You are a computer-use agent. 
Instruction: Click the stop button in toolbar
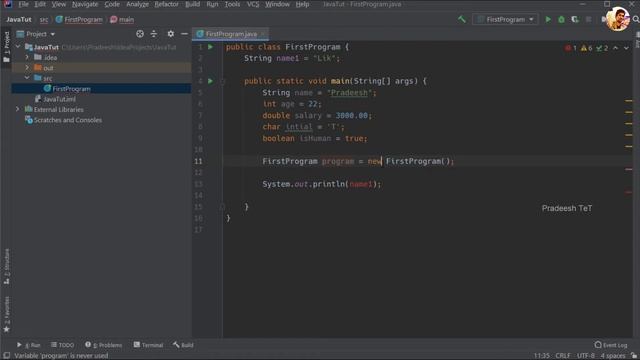coord(589,20)
